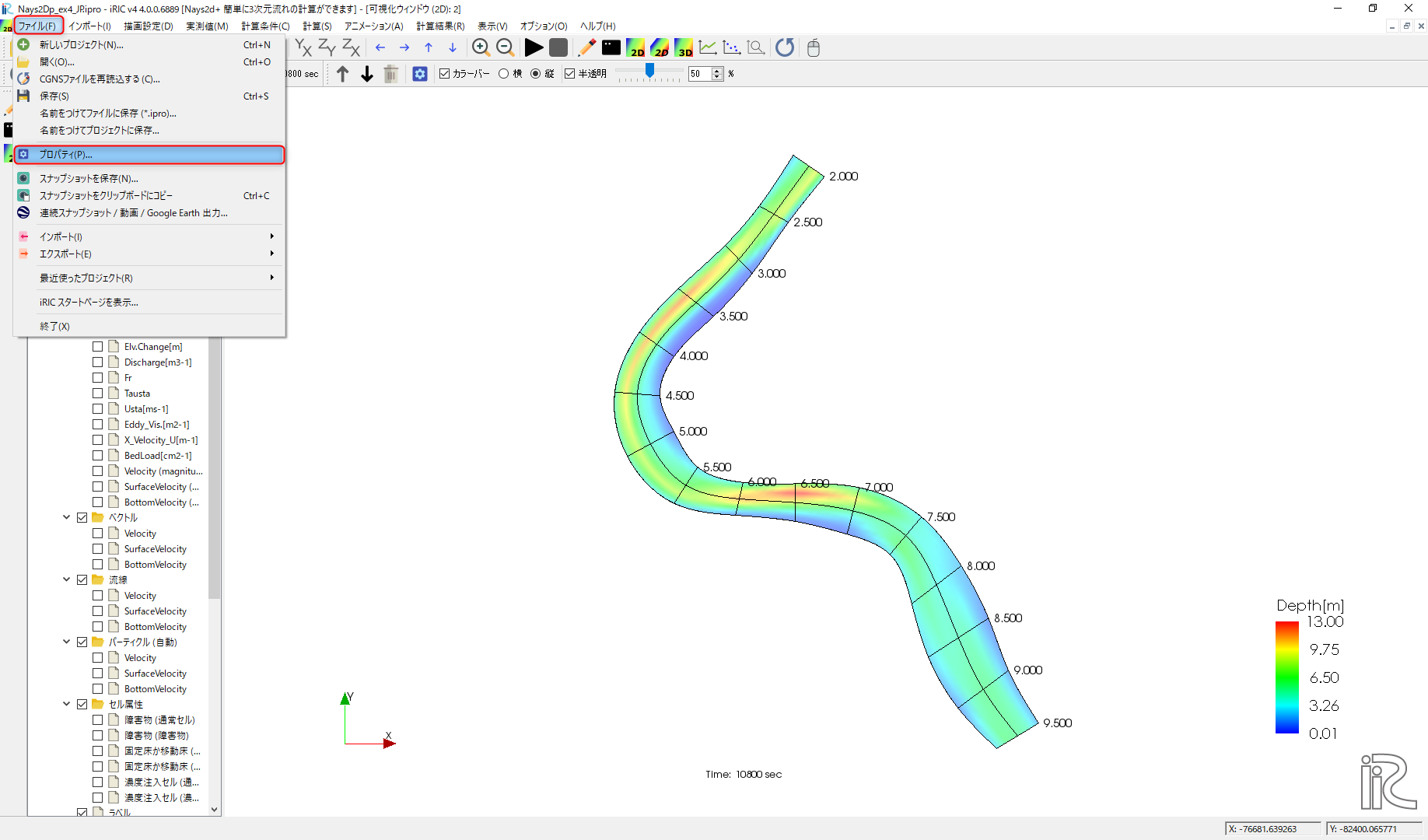The image size is (1428, 840).
Task: Open the 描画設定(D) menu
Action: coord(149,26)
